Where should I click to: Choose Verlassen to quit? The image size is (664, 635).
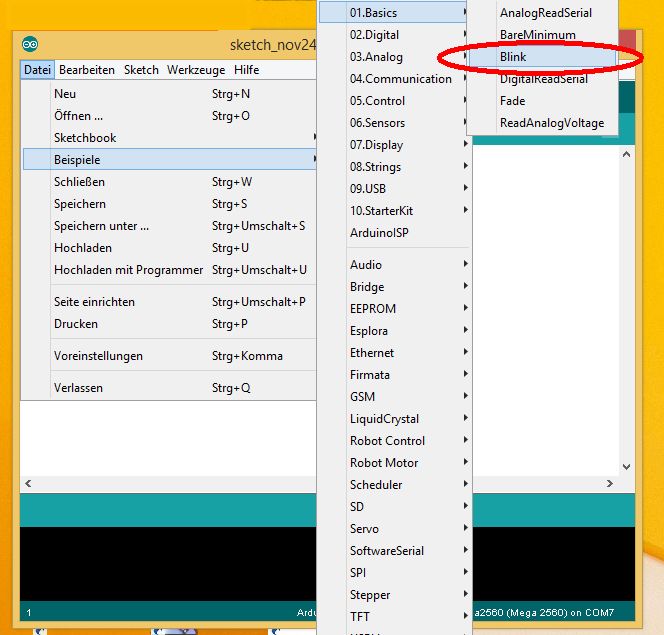click(169, 388)
